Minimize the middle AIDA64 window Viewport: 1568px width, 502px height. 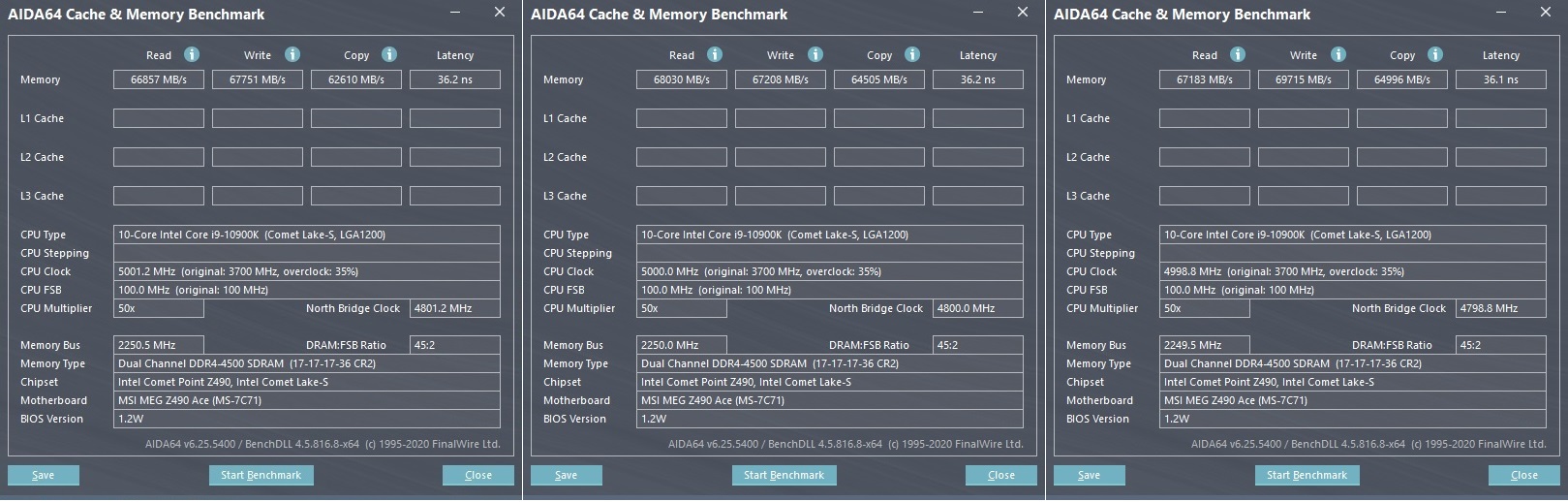pyautogui.click(x=978, y=13)
